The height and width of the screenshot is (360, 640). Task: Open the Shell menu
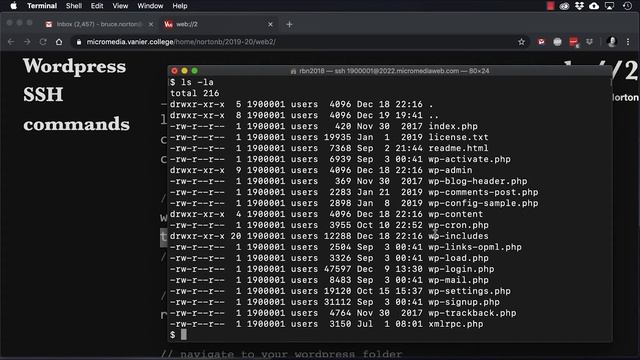(x=74, y=6)
